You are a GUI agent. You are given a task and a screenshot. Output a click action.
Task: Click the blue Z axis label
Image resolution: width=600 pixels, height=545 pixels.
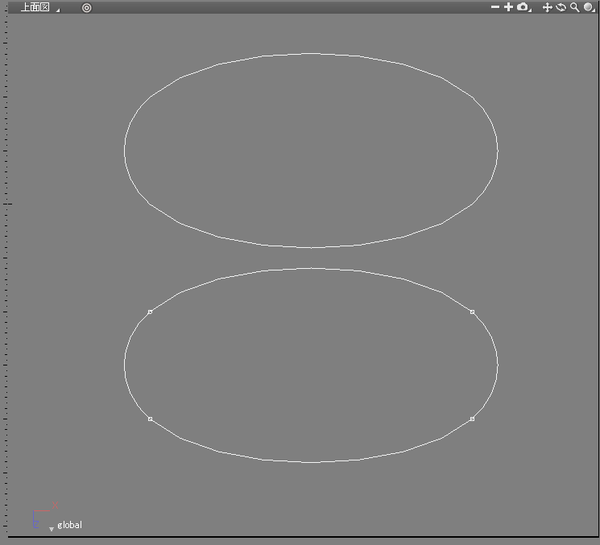[x=35, y=524]
